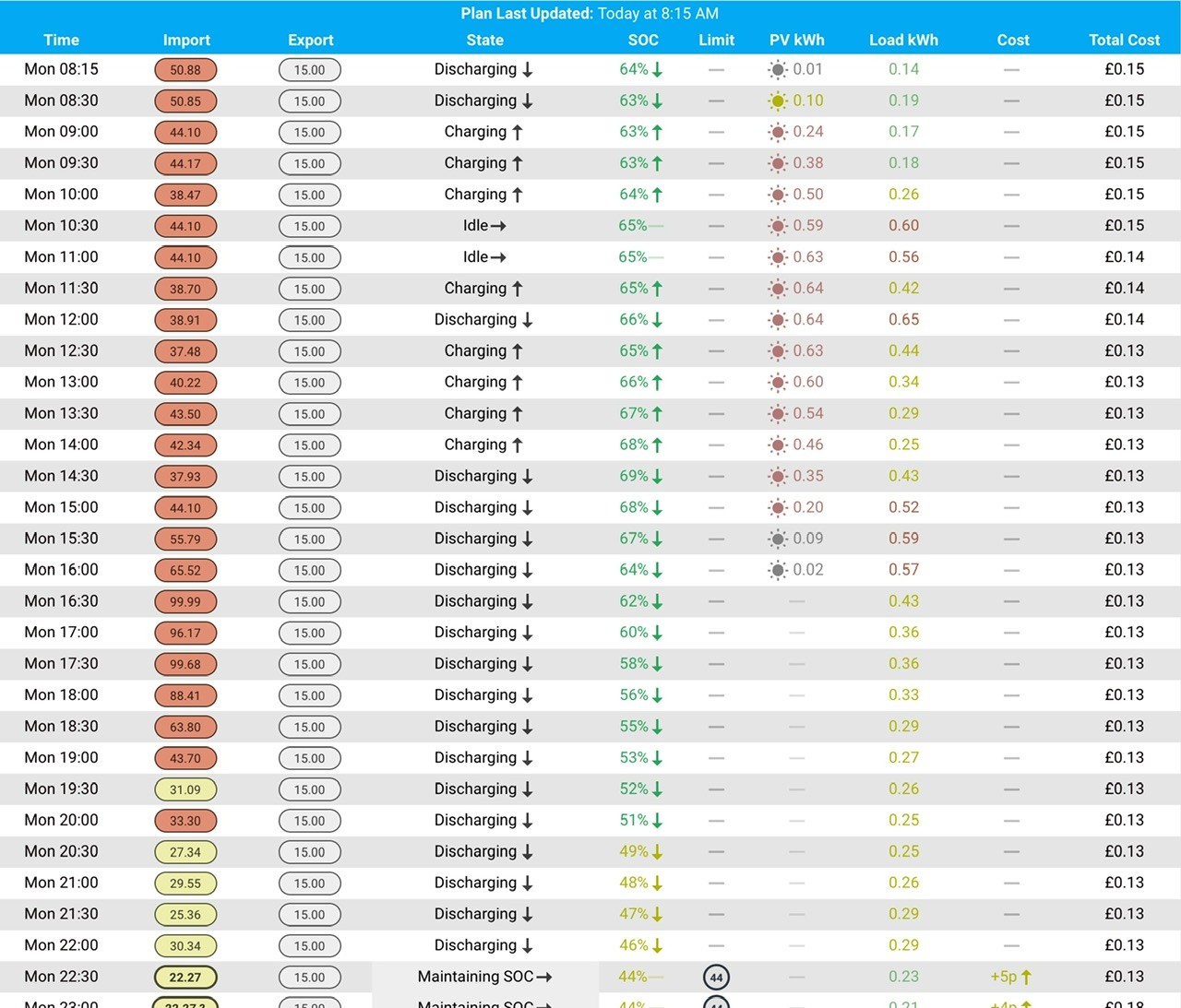Select the Total Cost column header
This screenshot has height=1008, width=1181.
(1125, 40)
